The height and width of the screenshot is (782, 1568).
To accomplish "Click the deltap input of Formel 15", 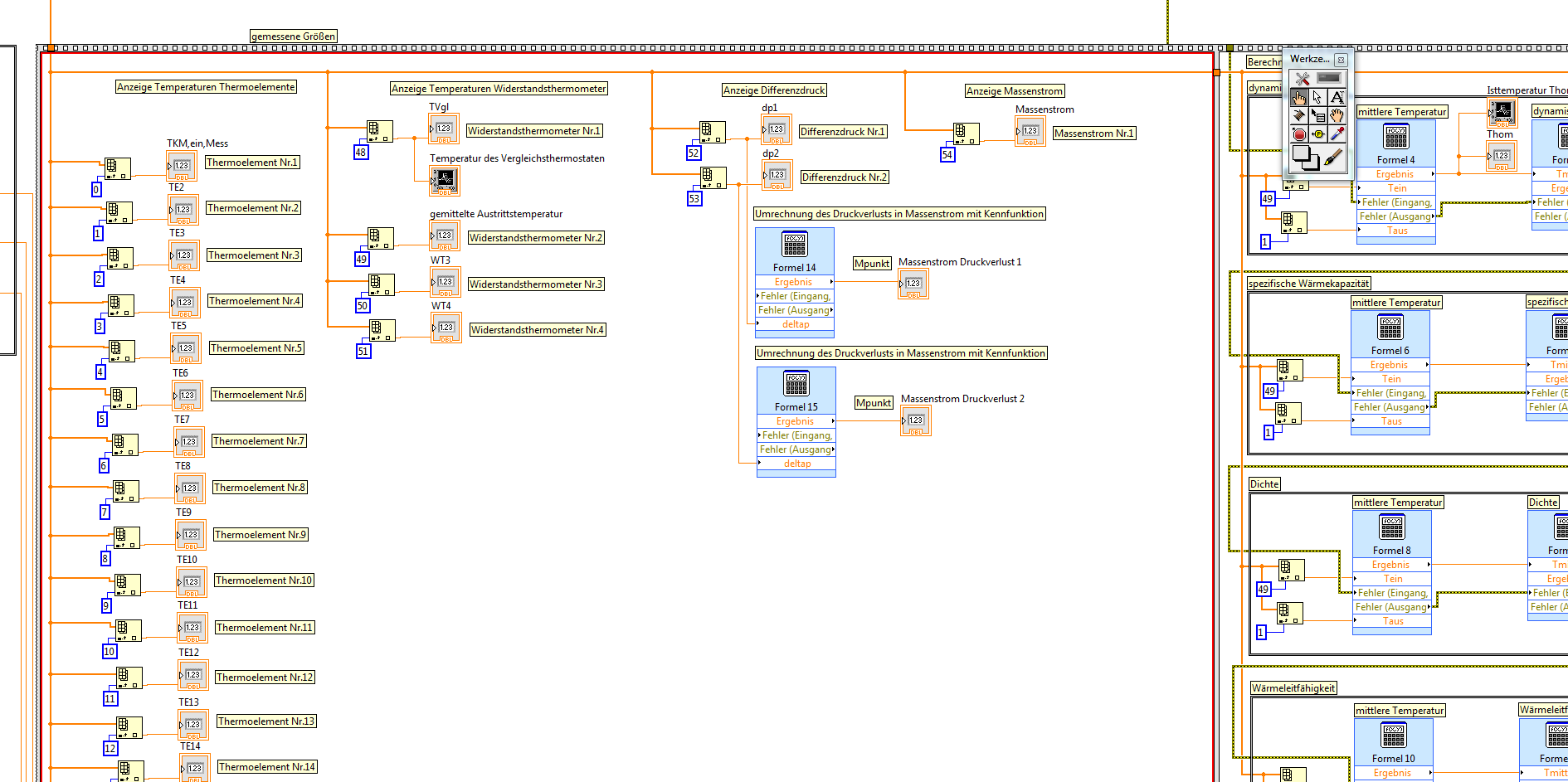I will [796, 464].
